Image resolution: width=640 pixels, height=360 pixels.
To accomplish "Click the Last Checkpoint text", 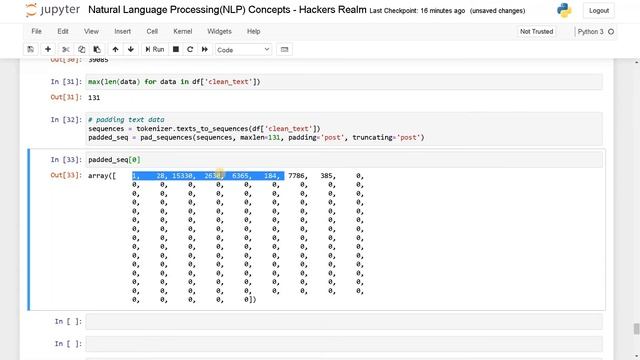I will tap(417, 11).
